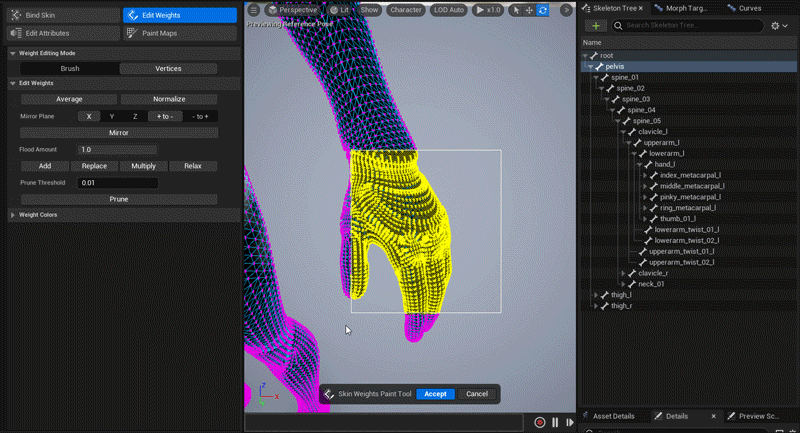Open the LOD Auto dropdown

pyautogui.click(x=448, y=10)
